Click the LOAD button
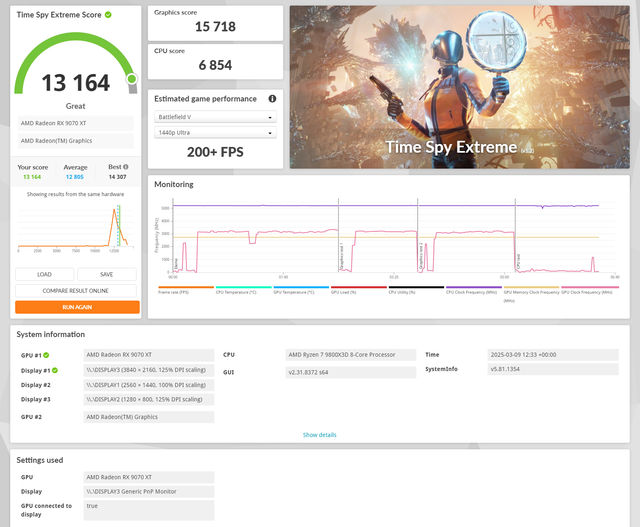The image size is (640, 527). 44,274
